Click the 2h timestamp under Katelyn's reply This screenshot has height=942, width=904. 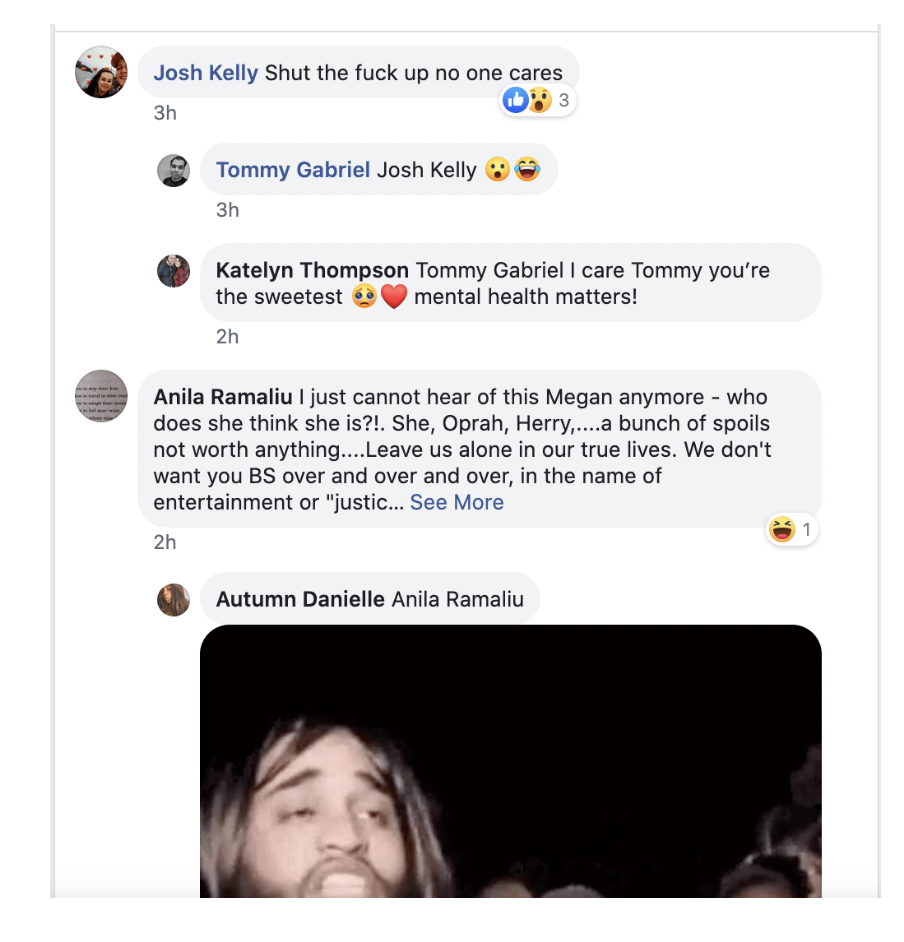227,336
